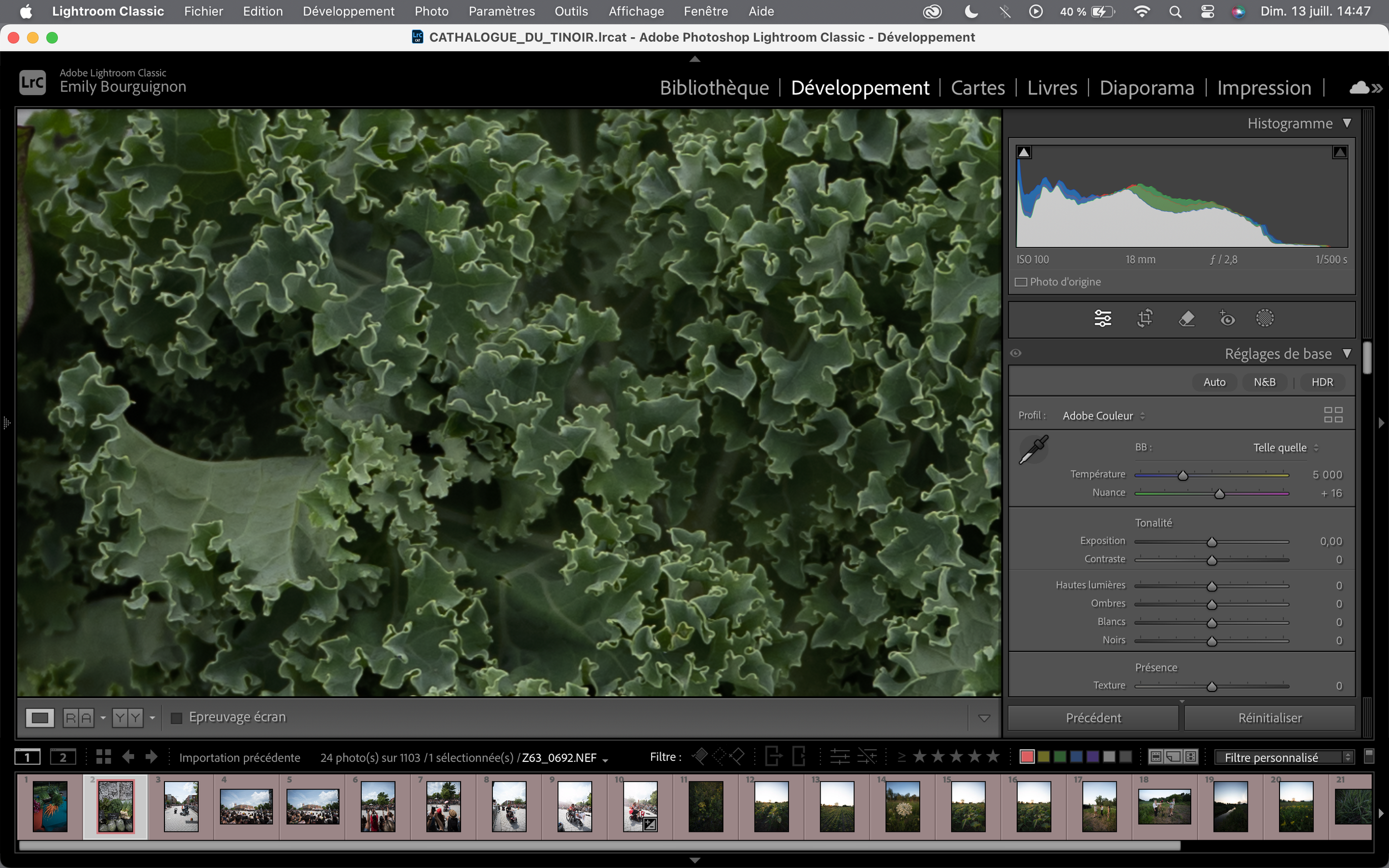Select the Crop overlay tool icon
This screenshot has height=868, width=1389.
point(1145,318)
